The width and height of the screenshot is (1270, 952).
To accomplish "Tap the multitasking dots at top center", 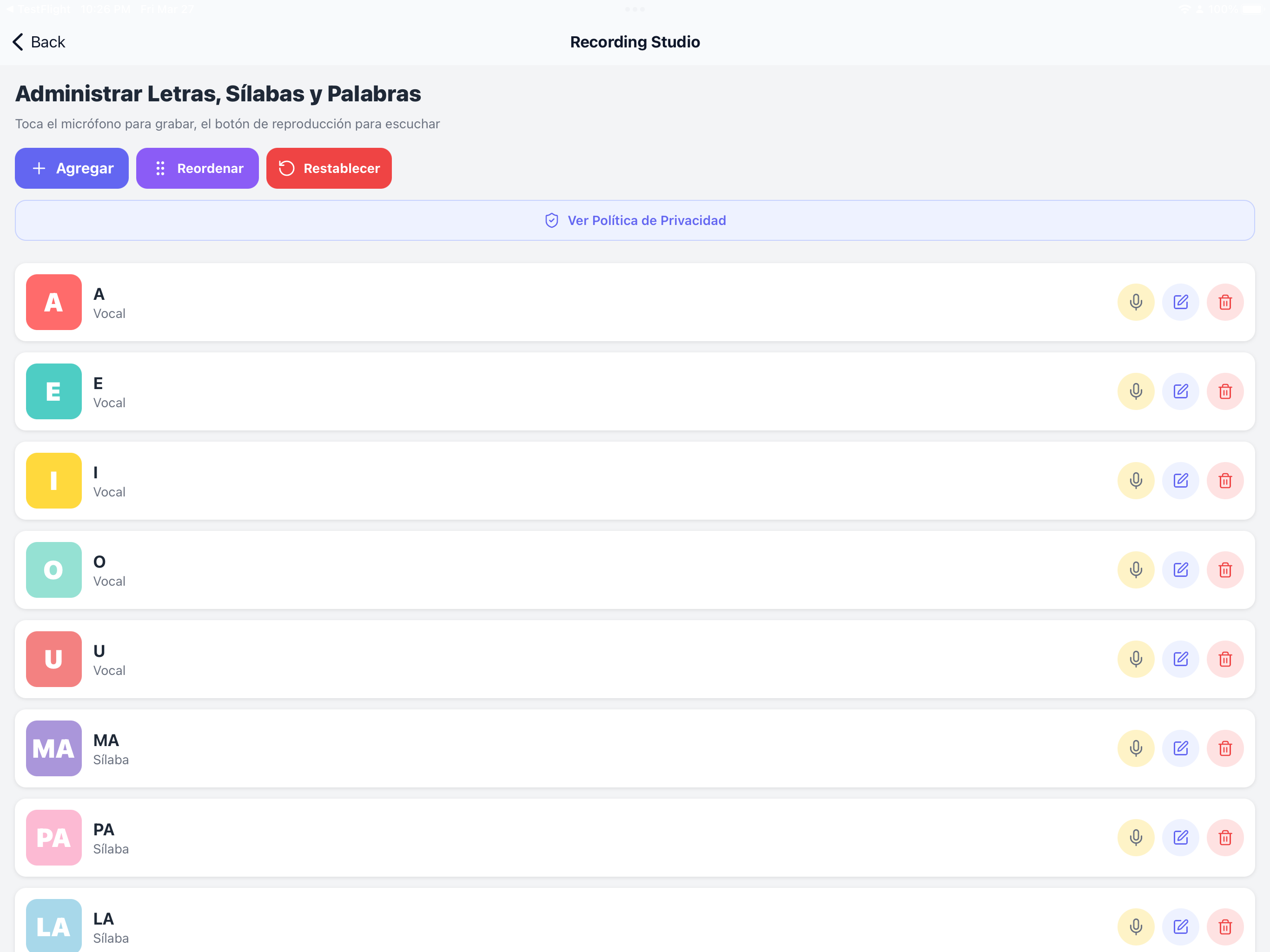I will pos(635,9).
